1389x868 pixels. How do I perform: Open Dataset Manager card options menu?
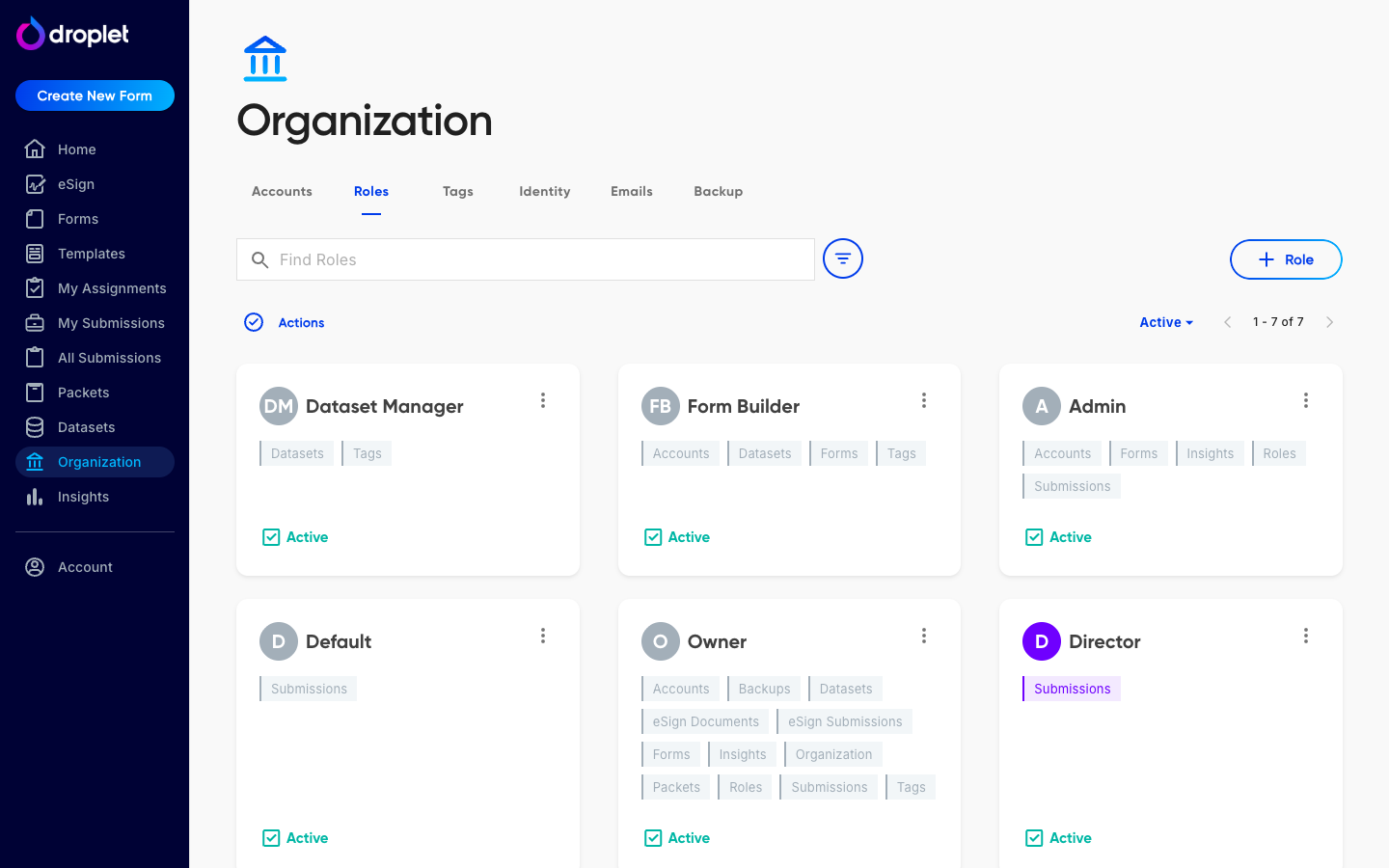pyautogui.click(x=543, y=400)
